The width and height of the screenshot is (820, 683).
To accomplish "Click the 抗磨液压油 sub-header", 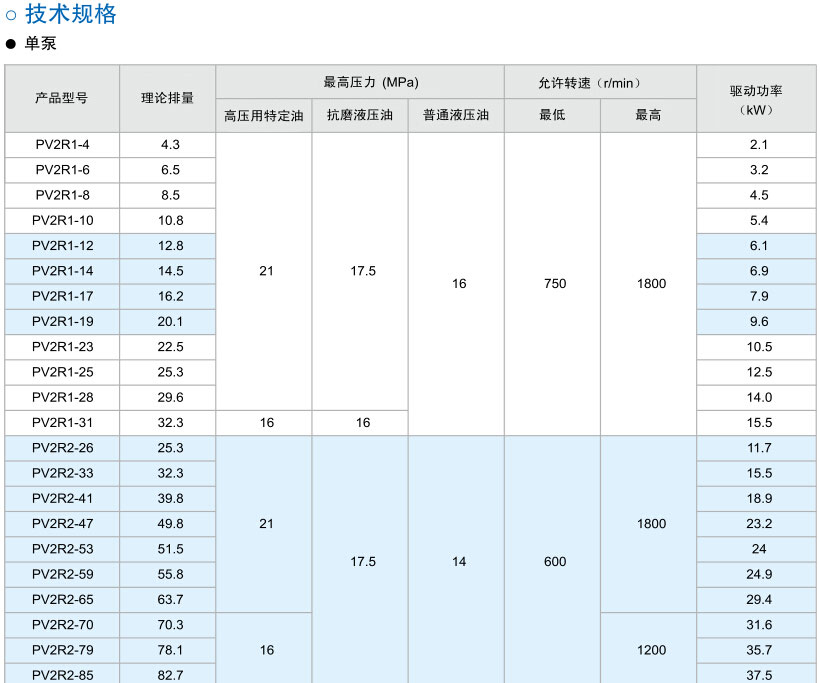I will [359, 115].
